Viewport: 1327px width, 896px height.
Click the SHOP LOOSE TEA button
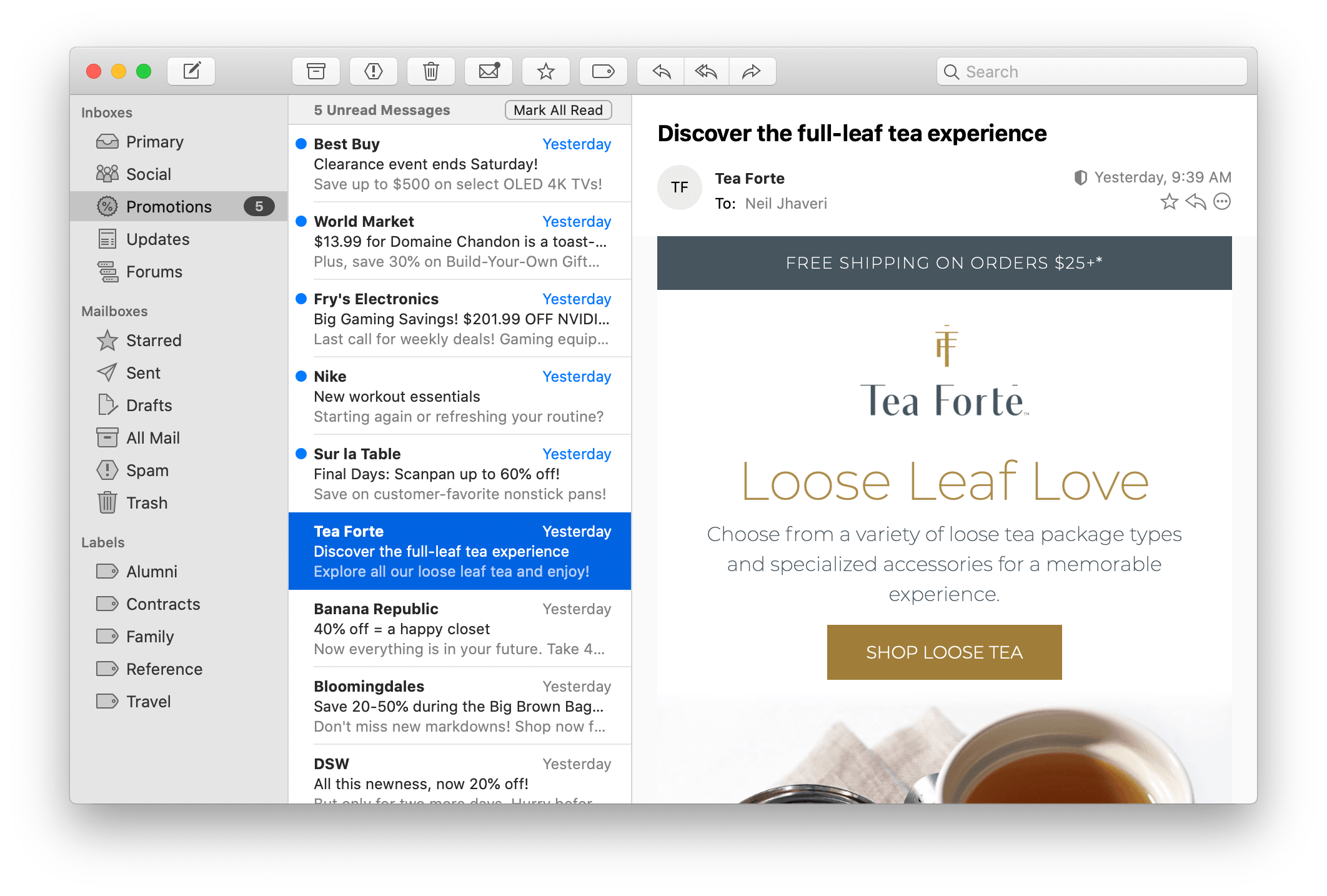tap(943, 652)
